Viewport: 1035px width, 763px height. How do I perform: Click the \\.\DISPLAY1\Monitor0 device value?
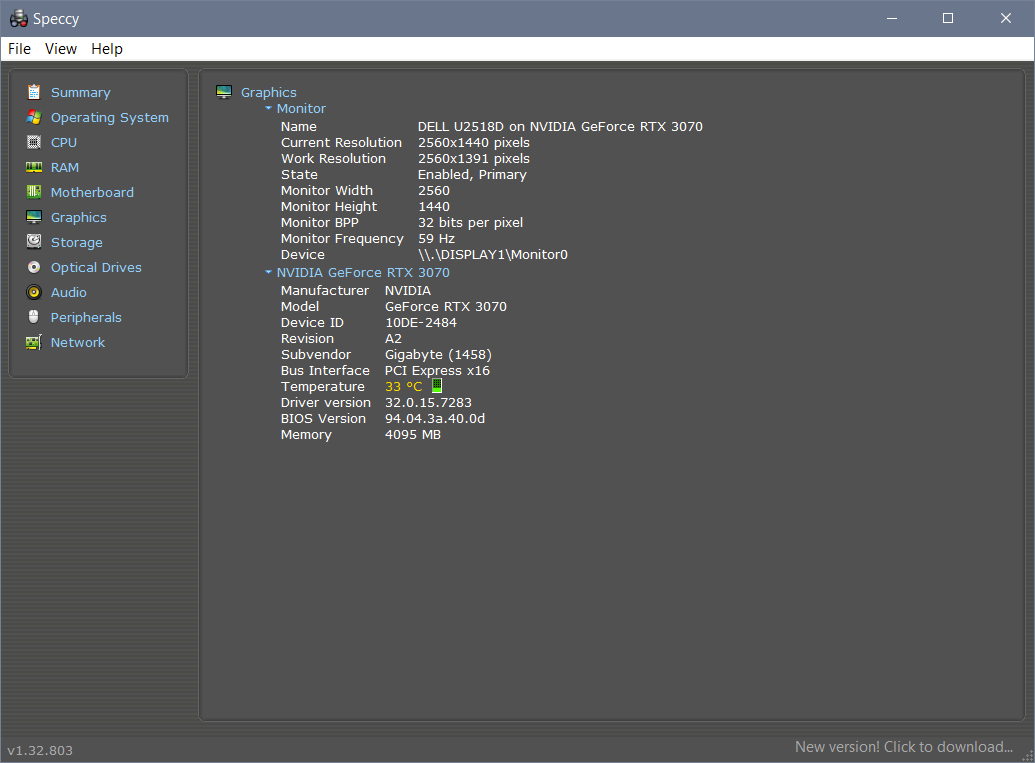point(492,254)
